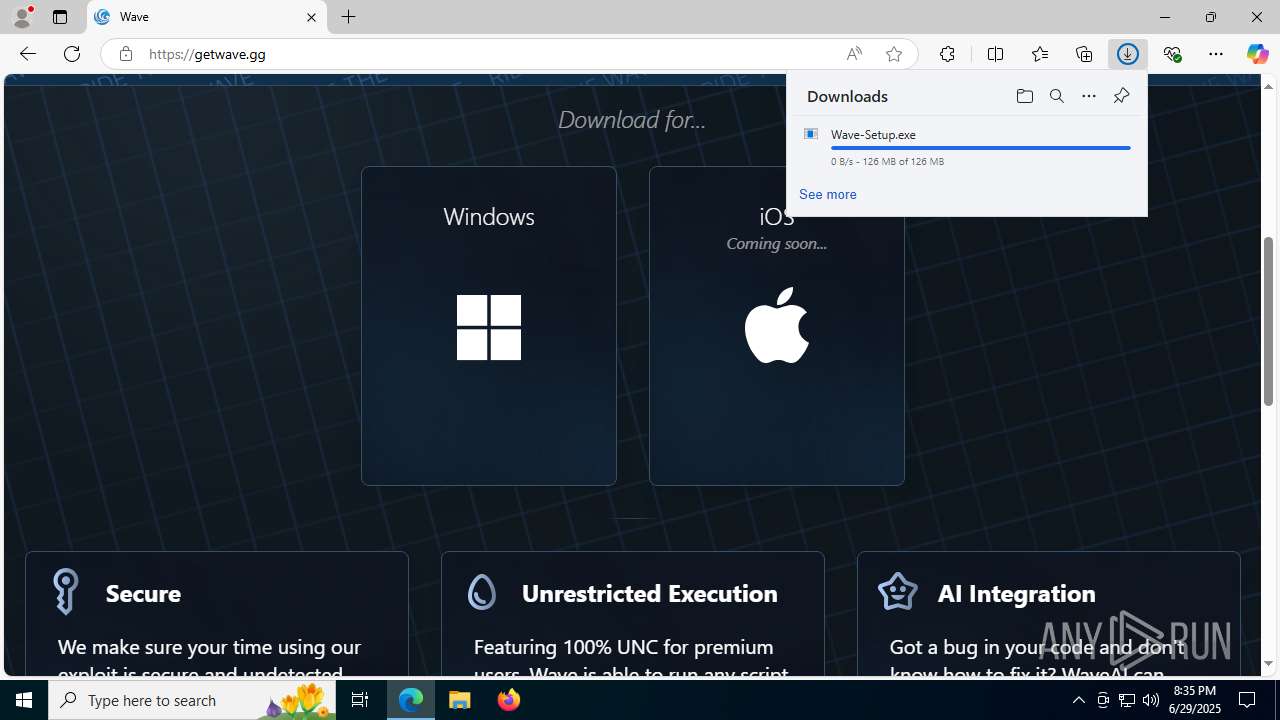
Task: Click the AI Integration star icon
Action: pyautogui.click(x=897, y=591)
